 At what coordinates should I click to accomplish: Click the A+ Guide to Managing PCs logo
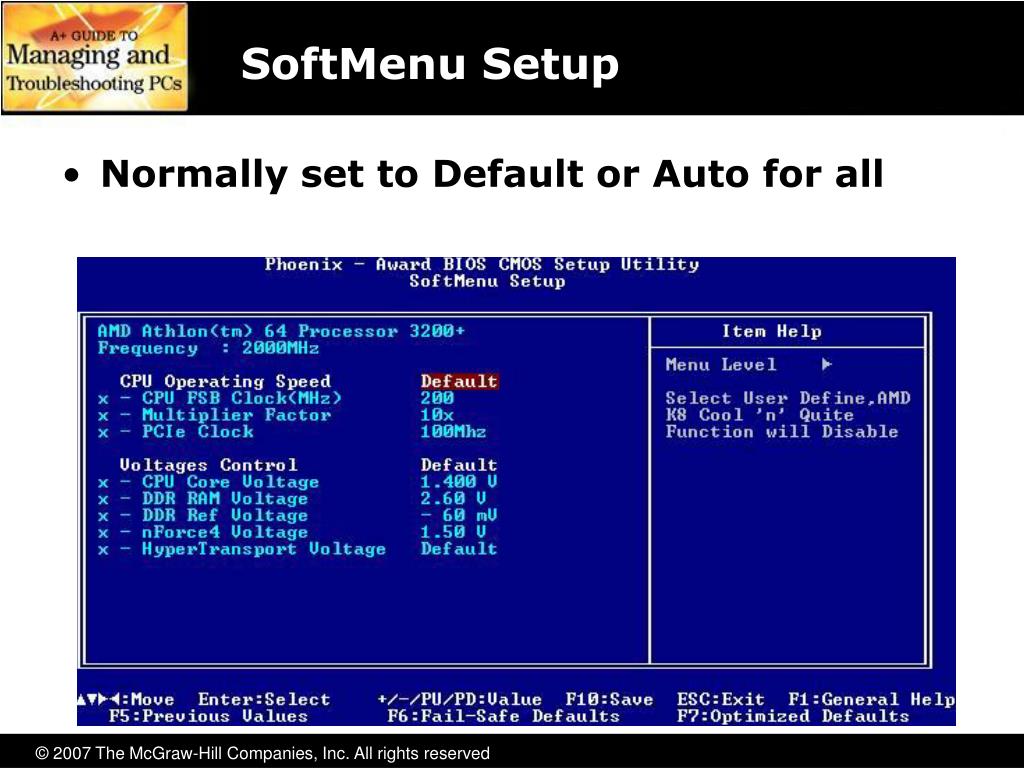pyautogui.click(x=95, y=57)
